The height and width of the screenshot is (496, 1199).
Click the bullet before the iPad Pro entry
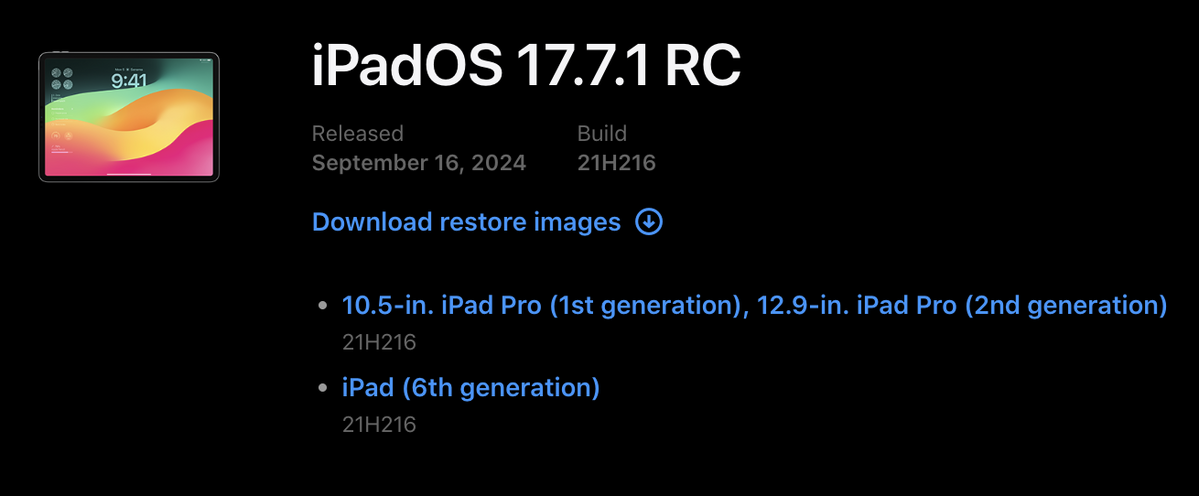[x=323, y=305]
